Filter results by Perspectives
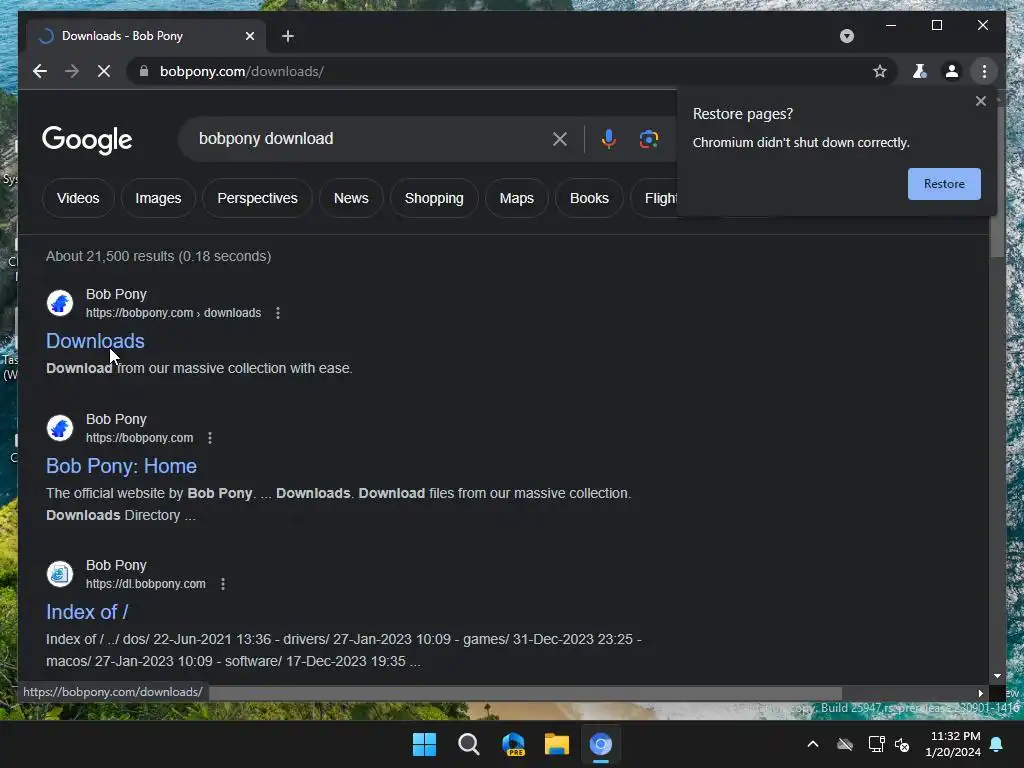The width and height of the screenshot is (1024, 768). 257,198
